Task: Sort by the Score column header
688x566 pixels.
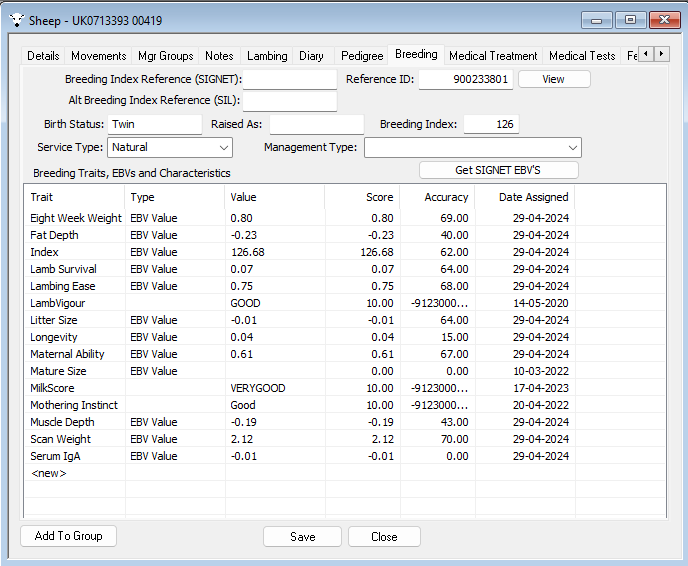Action: 362,197
